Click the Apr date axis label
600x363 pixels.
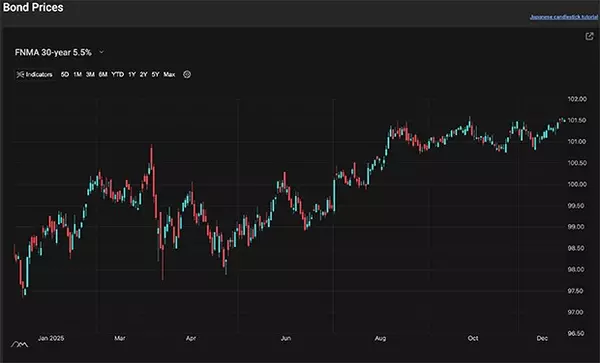(x=191, y=338)
